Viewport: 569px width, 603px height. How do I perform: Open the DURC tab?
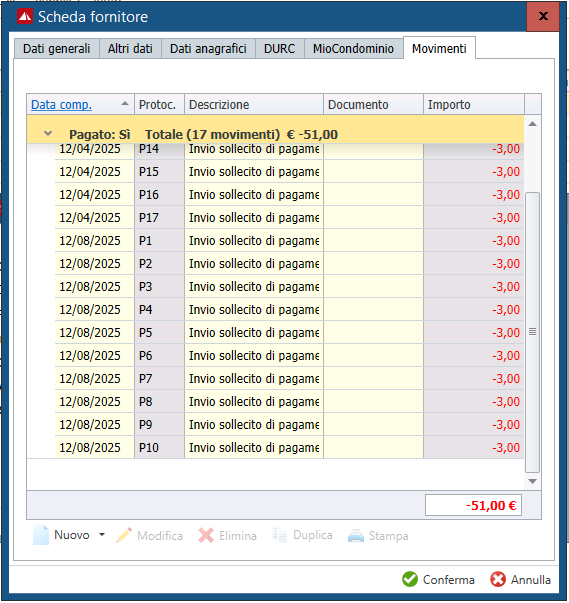[x=280, y=48]
